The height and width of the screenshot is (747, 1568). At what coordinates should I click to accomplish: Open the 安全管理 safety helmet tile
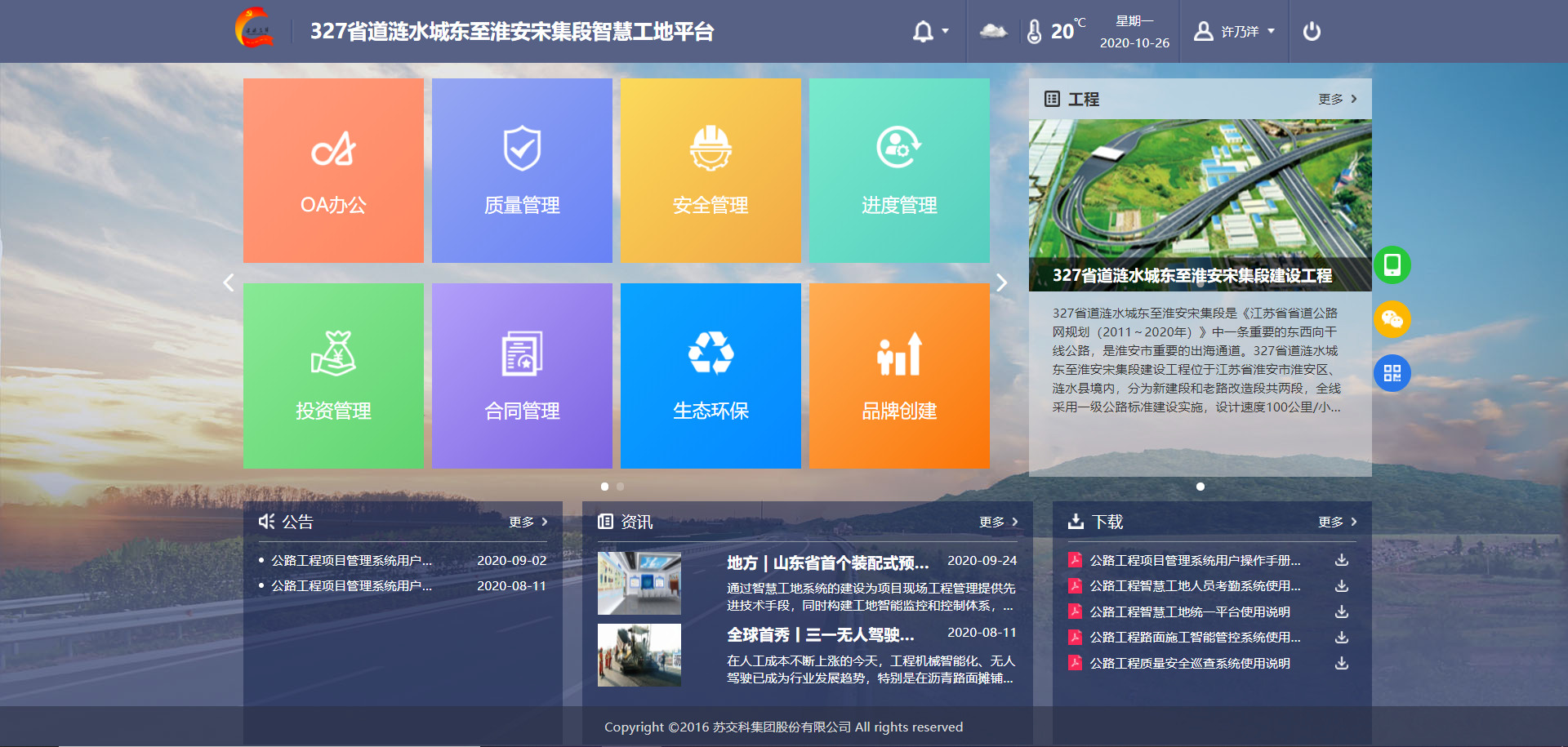pyautogui.click(x=710, y=171)
